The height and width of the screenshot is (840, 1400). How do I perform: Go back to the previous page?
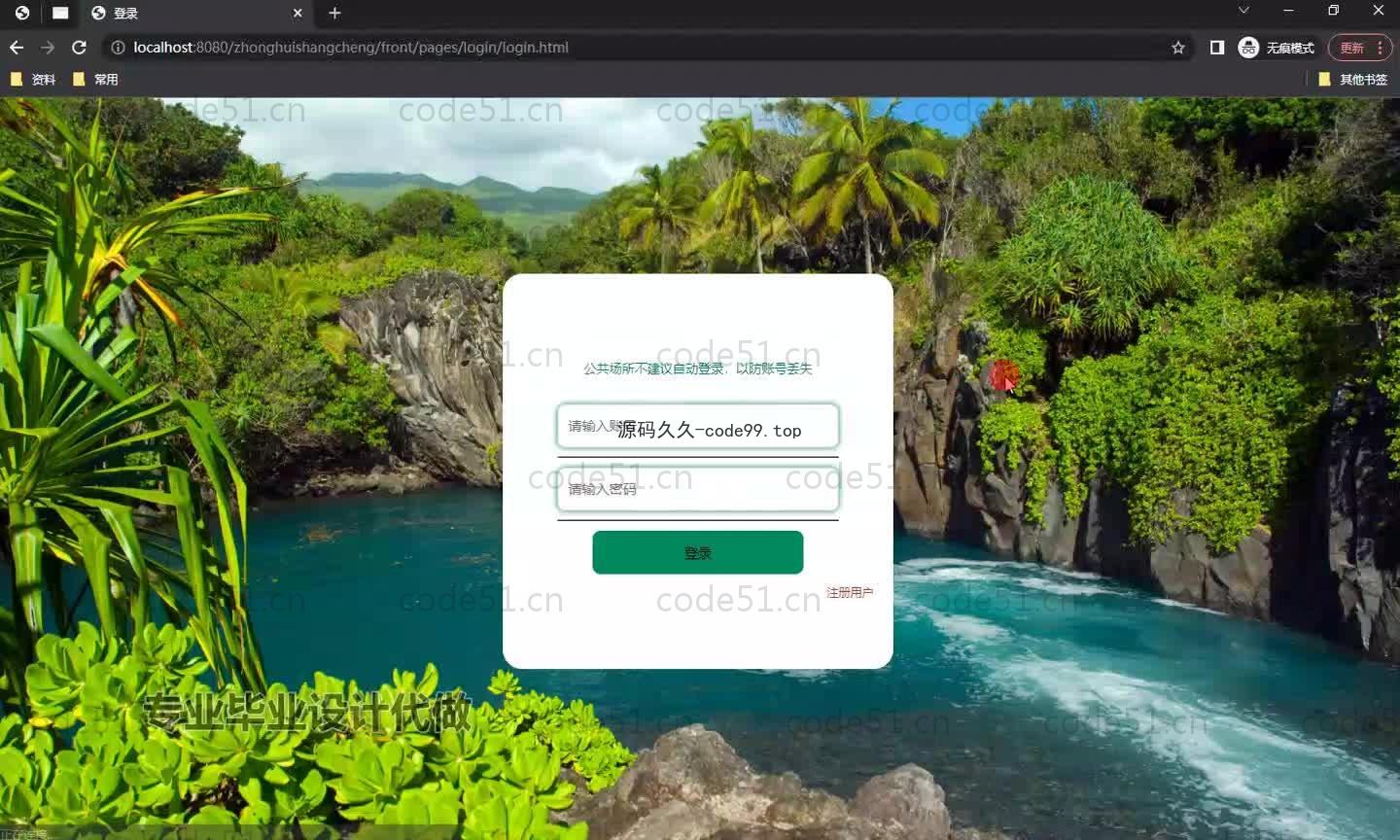[17, 48]
